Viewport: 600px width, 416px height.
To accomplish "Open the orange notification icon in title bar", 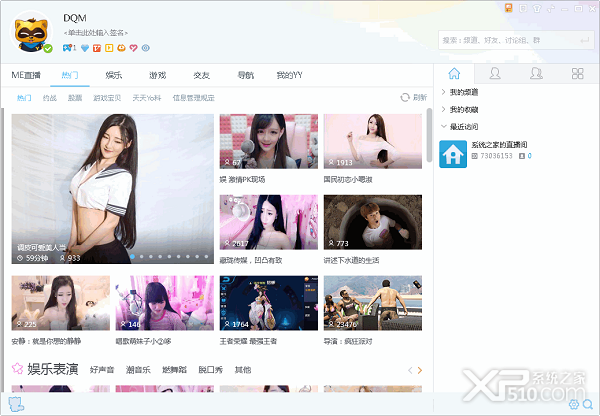I will 509,8.
